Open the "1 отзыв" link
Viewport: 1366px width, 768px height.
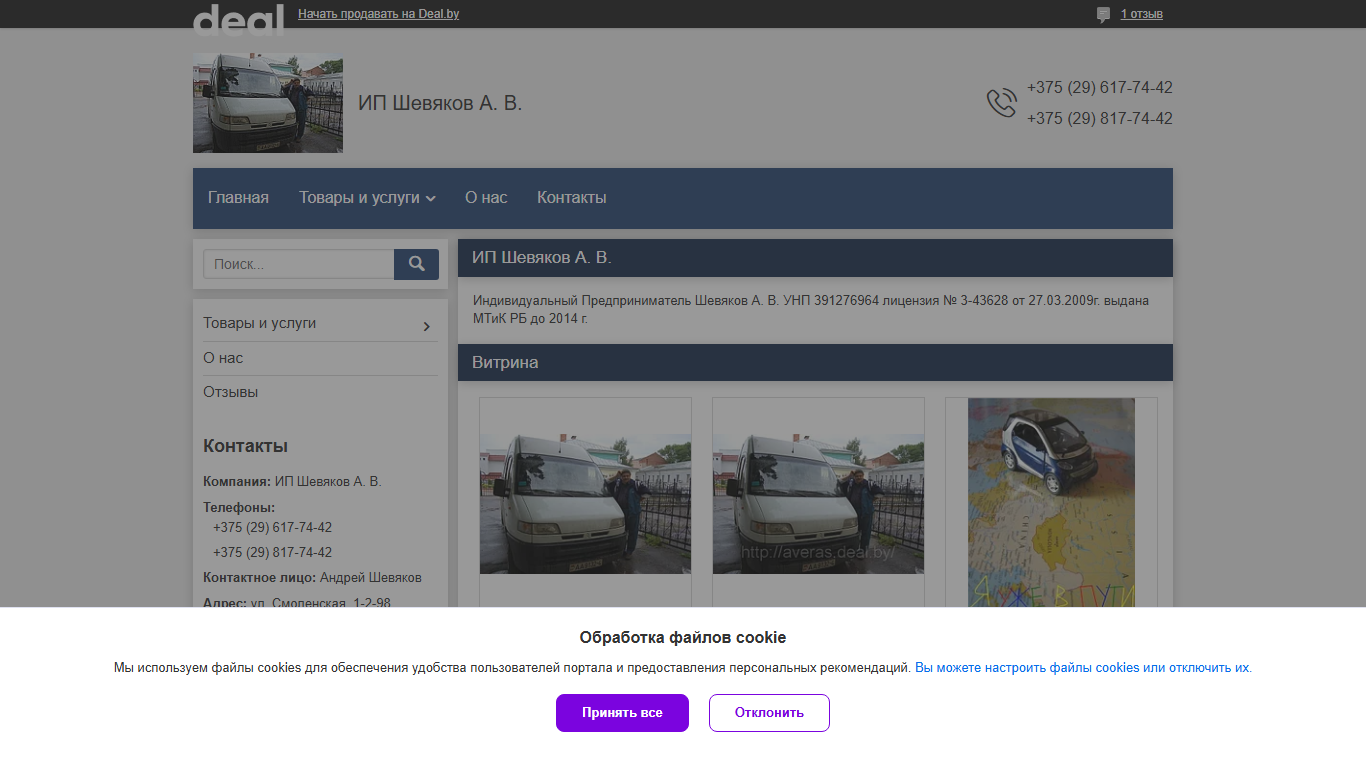pos(1141,14)
